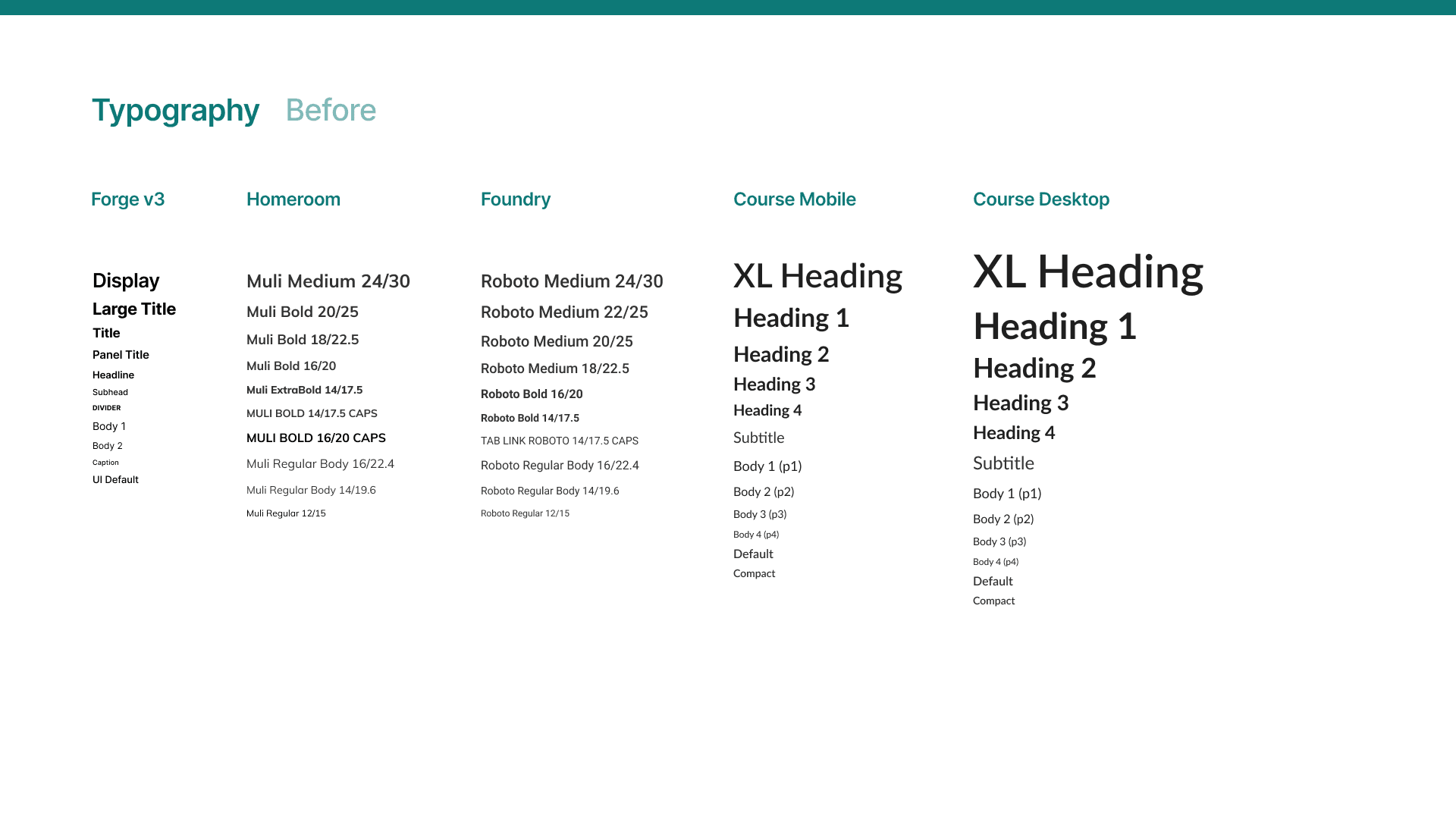Select the Panel Title text sample
The height and width of the screenshot is (819, 1456).
[121, 355]
